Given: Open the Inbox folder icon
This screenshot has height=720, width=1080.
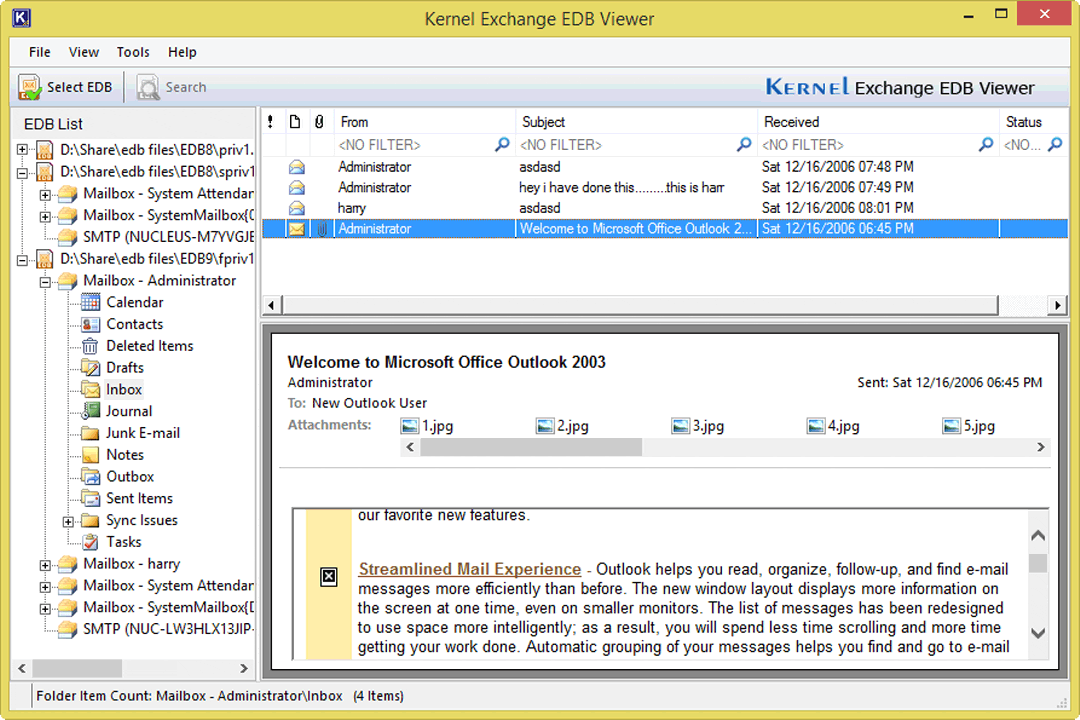Looking at the screenshot, I should coord(92,389).
